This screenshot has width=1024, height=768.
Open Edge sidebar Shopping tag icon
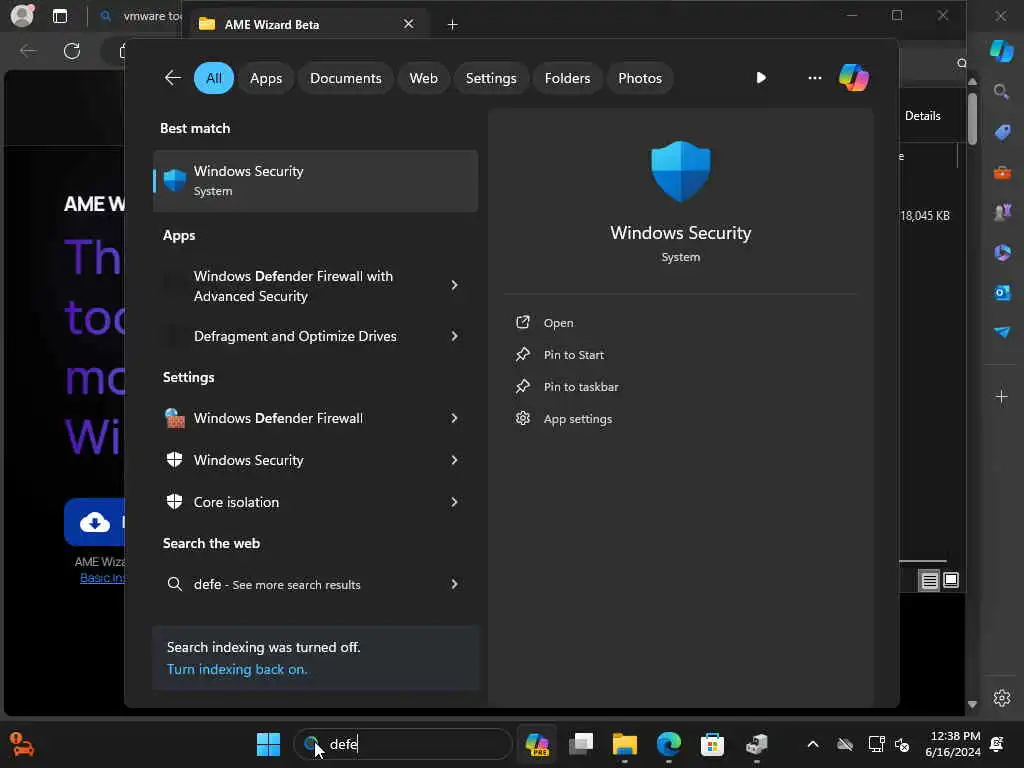[1002, 133]
